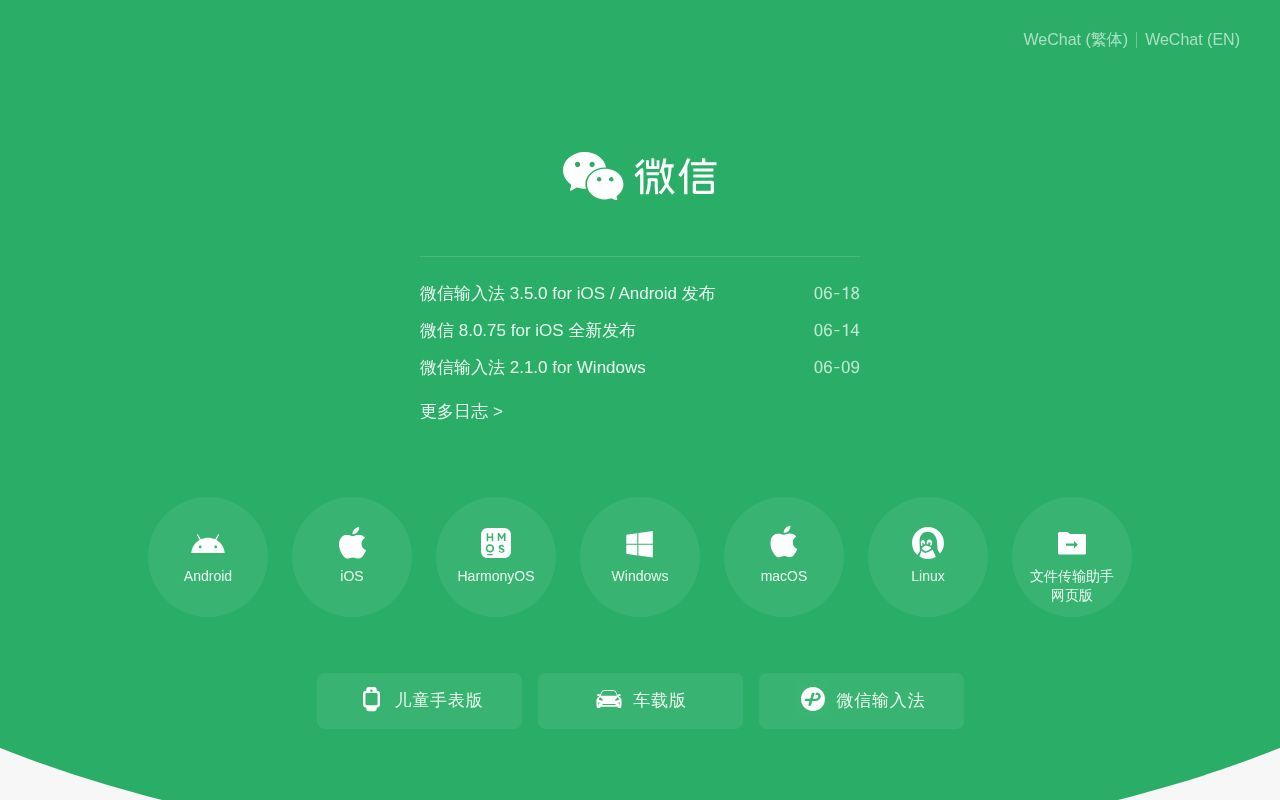Open the Linux penguin icon
This screenshot has height=800, width=1280.
point(928,543)
